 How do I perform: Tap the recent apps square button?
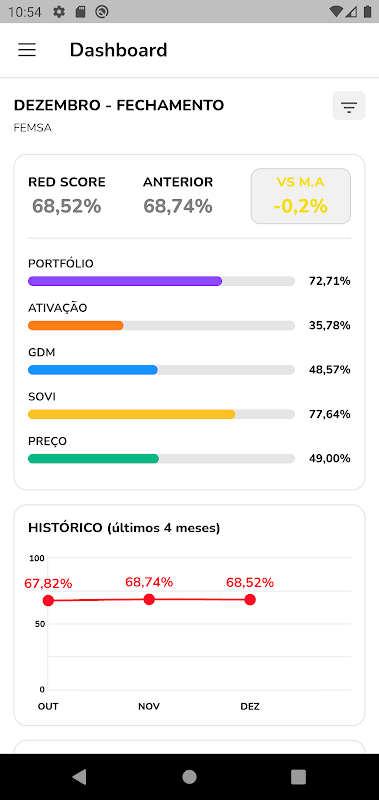(298, 777)
